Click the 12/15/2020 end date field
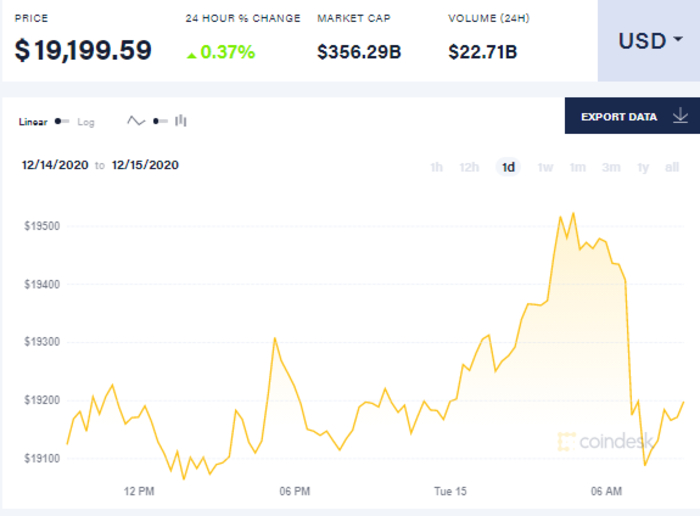The height and width of the screenshot is (516, 700). pos(145,165)
